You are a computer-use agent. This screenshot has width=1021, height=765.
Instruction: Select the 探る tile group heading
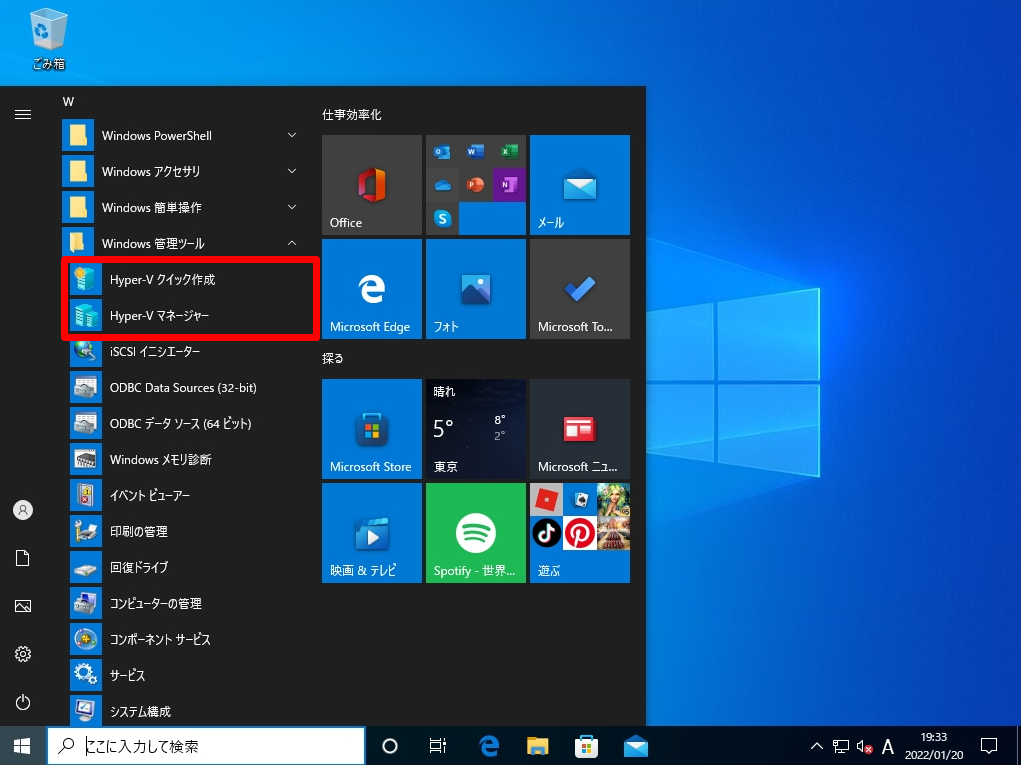pyautogui.click(x=333, y=358)
